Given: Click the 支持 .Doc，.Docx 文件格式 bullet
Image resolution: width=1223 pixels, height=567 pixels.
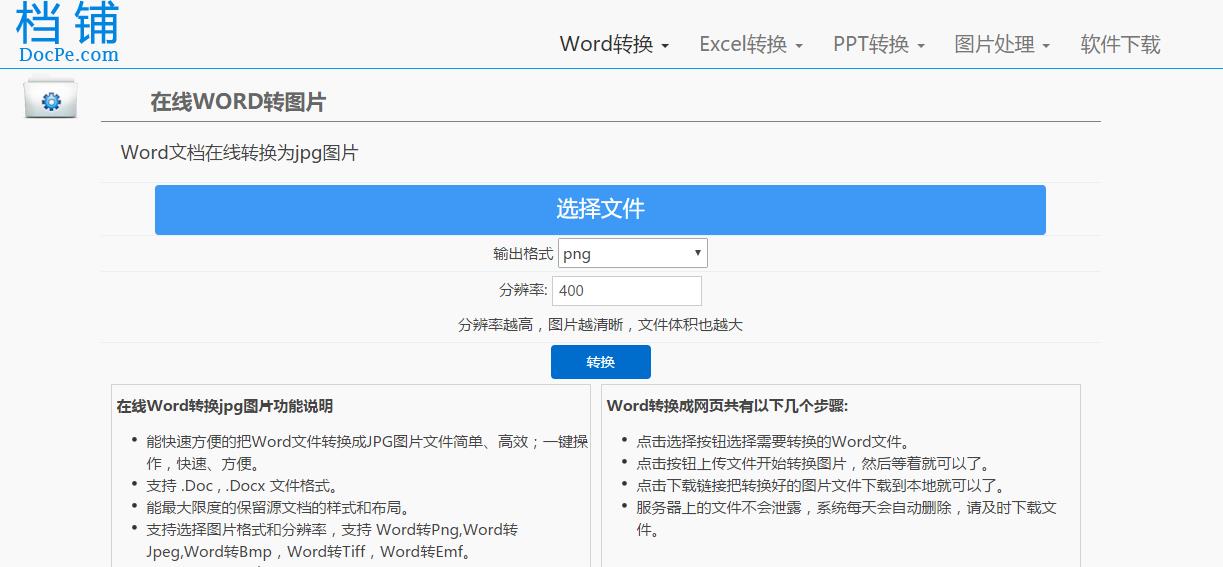Looking at the screenshot, I should pyautogui.click(x=242, y=485).
